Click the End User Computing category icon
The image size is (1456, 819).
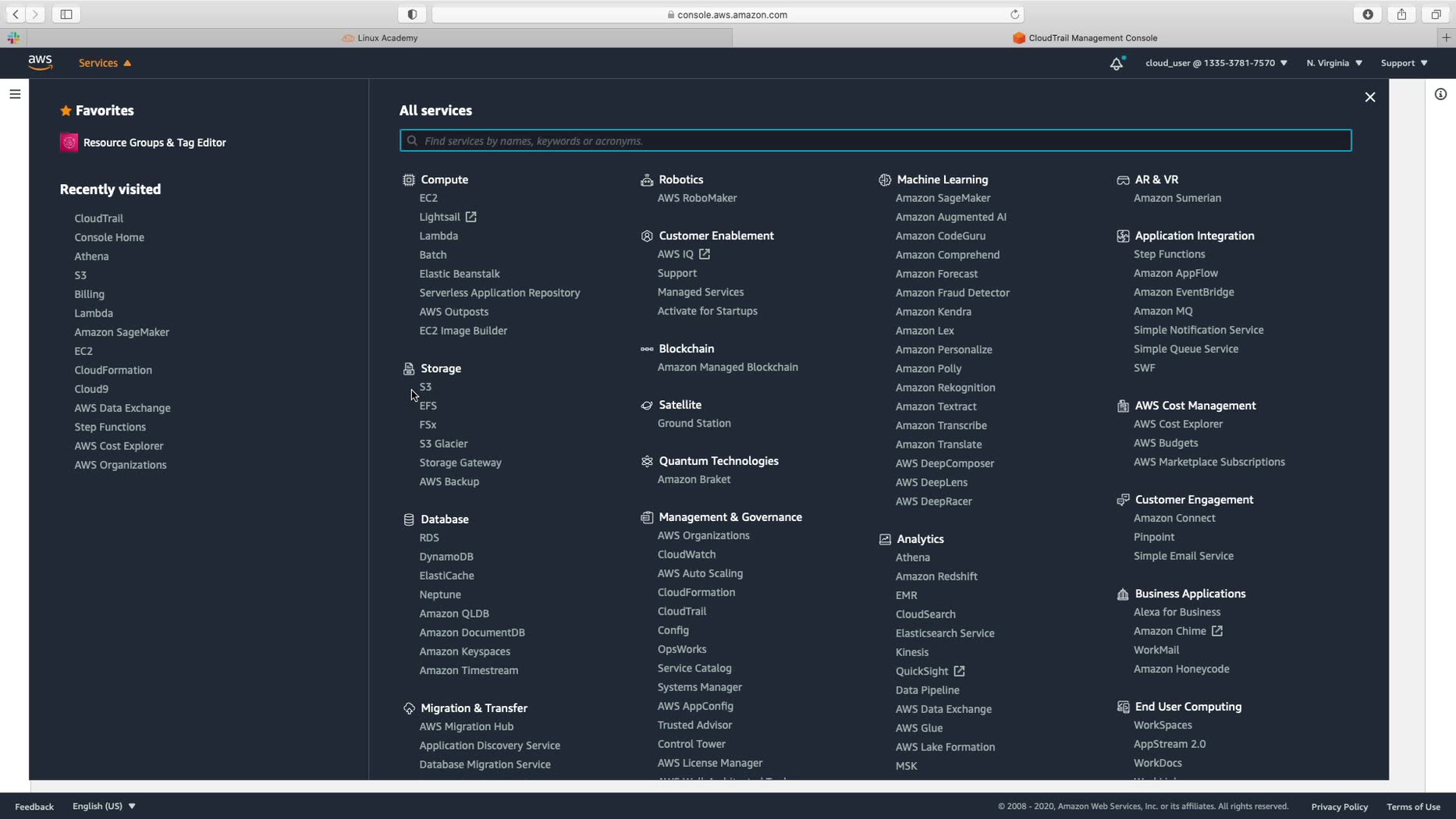point(1123,707)
